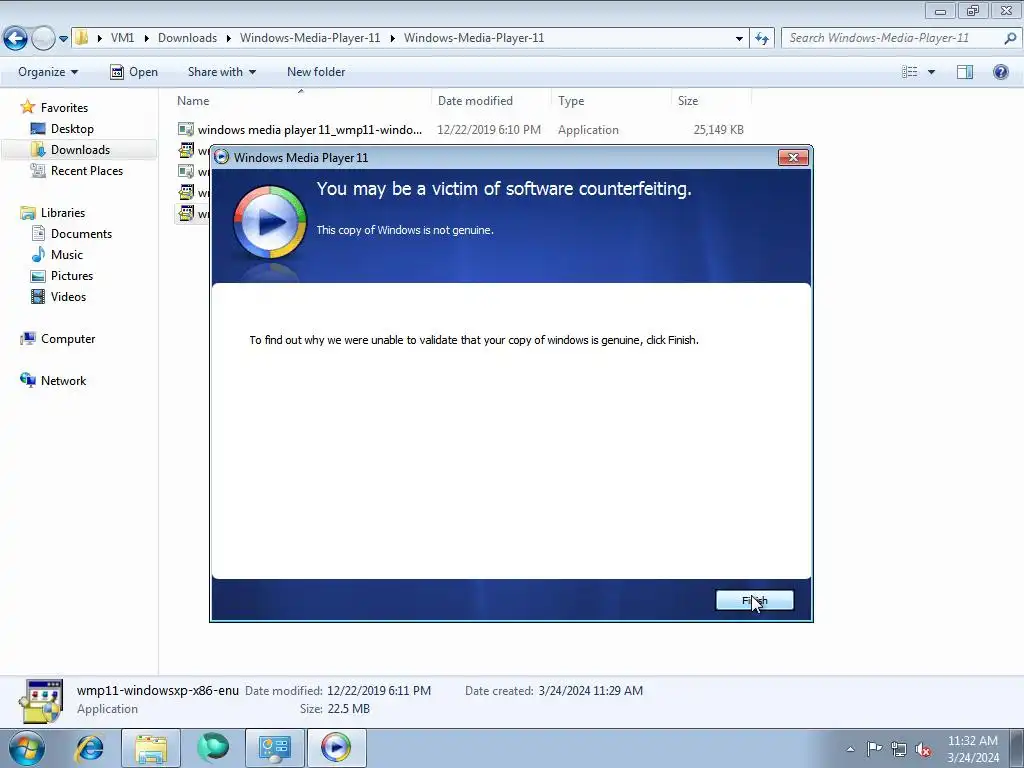Open the Organize menu
The width and height of the screenshot is (1024, 768).
click(48, 72)
